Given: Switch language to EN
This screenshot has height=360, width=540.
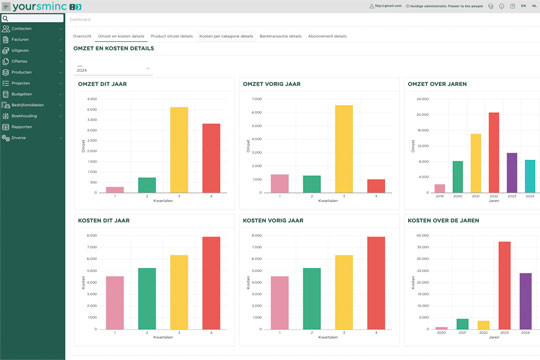Looking at the screenshot, I should pyautogui.click(x=523, y=6).
